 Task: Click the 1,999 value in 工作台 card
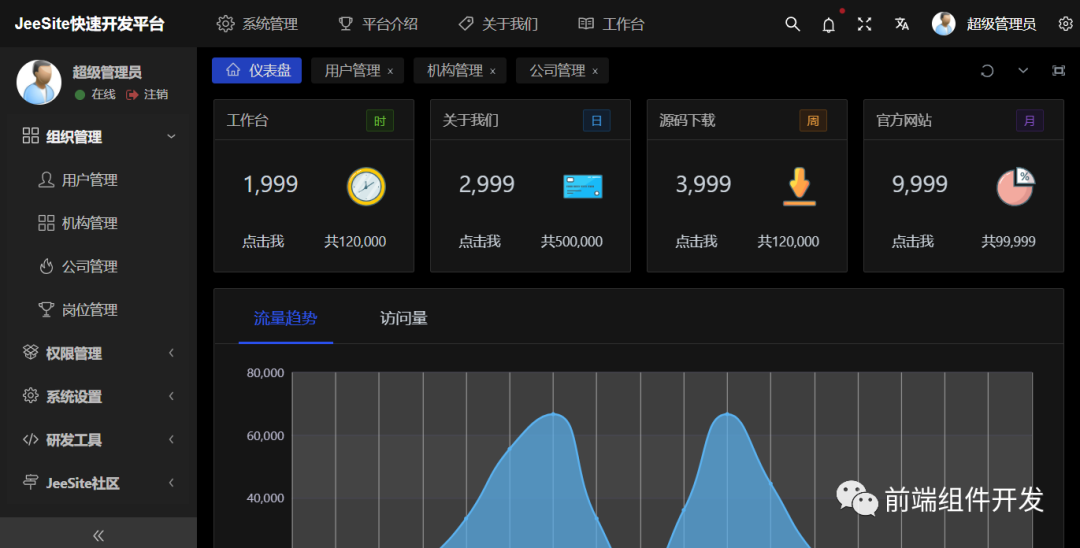click(x=270, y=184)
